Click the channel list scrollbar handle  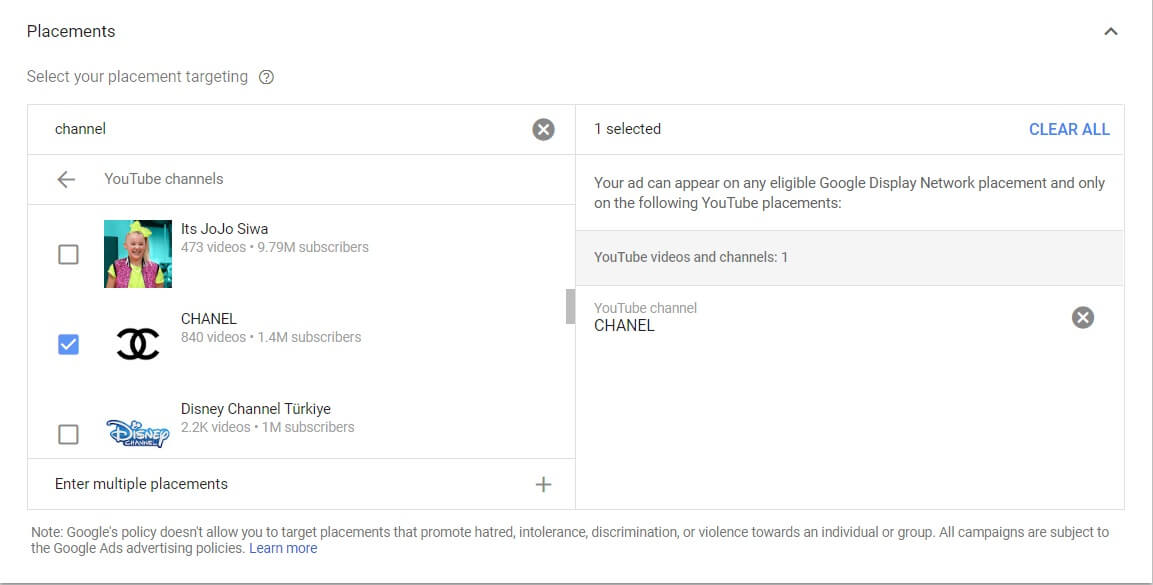point(570,306)
